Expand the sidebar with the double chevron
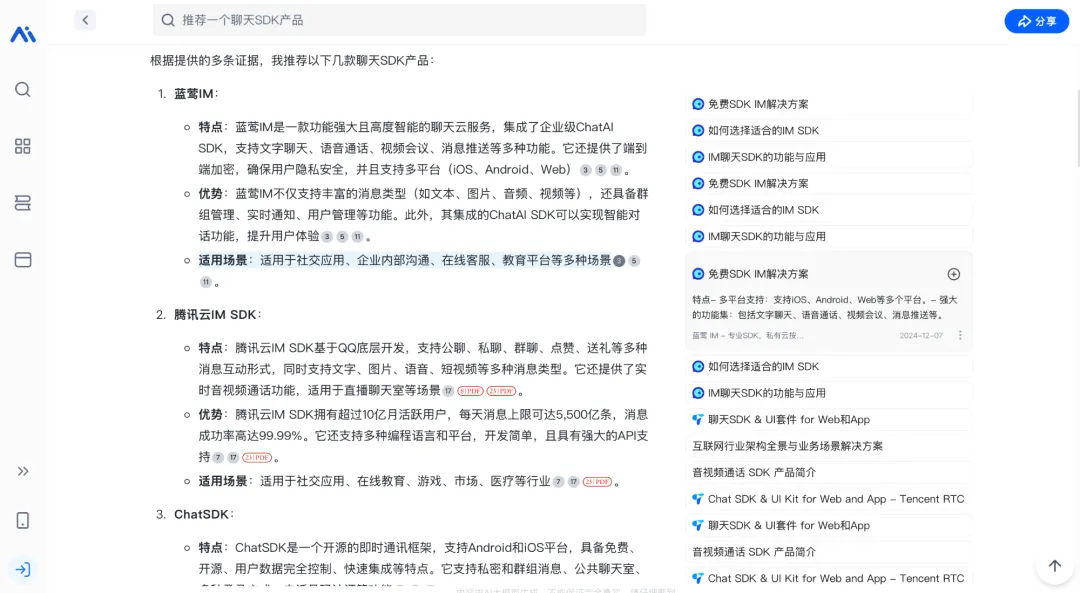Image resolution: width=1080 pixels, height=593 pixels. 23,471
